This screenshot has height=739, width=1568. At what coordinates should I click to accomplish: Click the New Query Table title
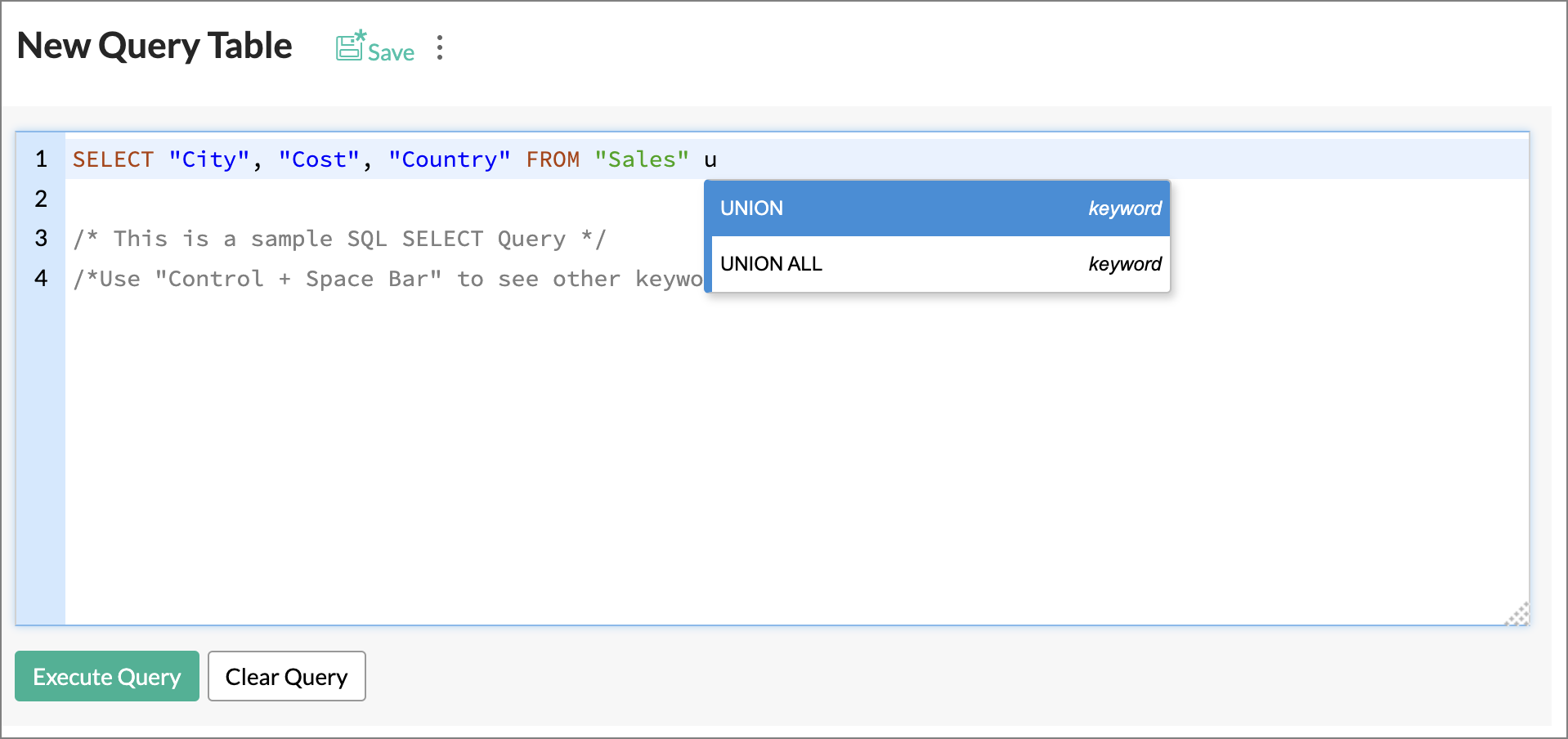pos(155,46)
